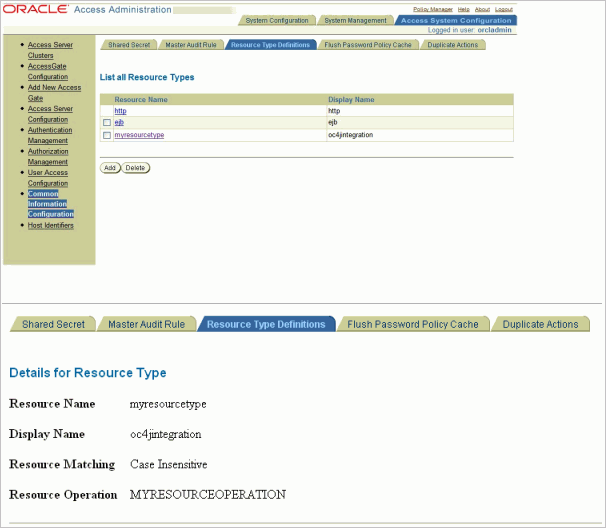The image size is (606, 528).
Task: Open the System Configuration tab
Action: (277, 20)
